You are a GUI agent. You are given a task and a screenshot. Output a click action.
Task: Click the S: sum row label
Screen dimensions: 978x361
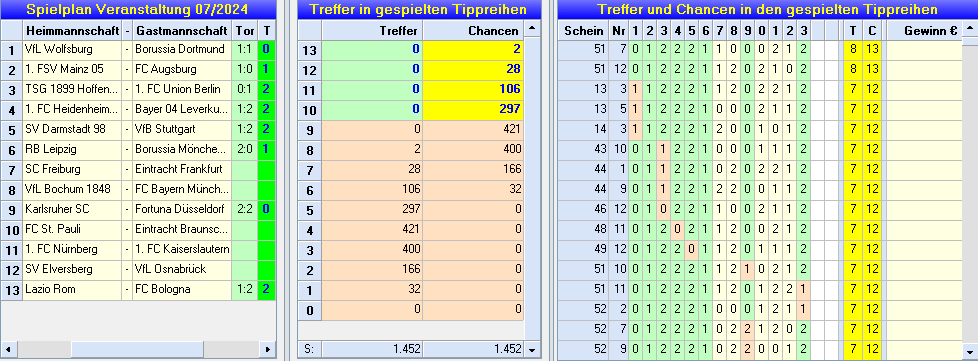click(x=310, y=350)
